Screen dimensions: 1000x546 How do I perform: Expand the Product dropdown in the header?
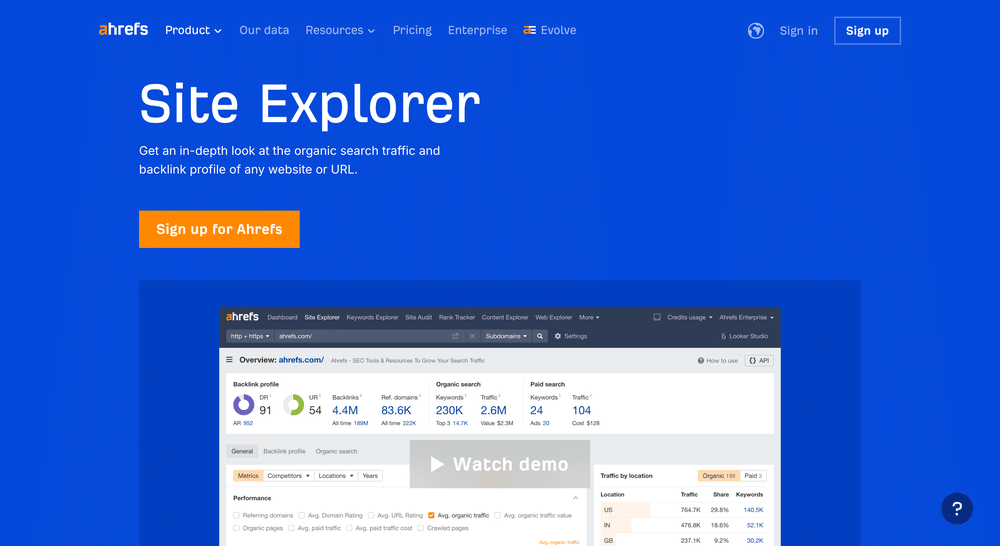193,30
